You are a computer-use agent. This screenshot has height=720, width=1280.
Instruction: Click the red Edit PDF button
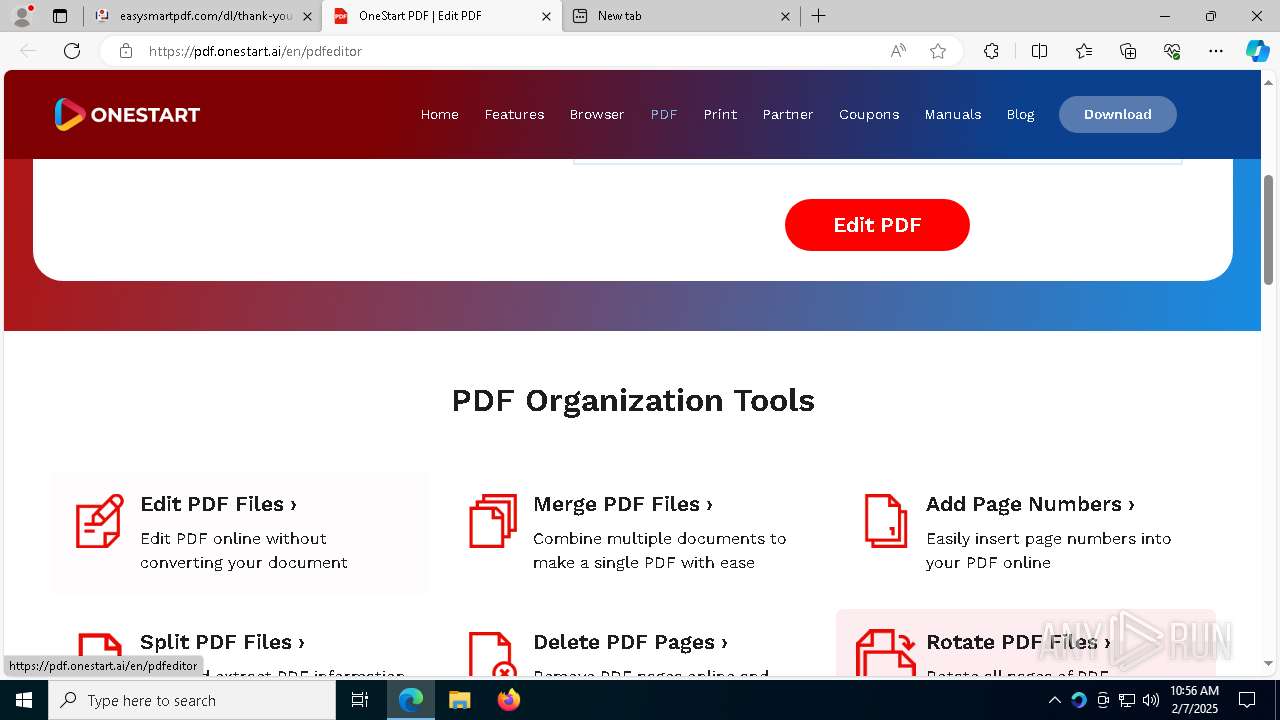tap(877, 225)
